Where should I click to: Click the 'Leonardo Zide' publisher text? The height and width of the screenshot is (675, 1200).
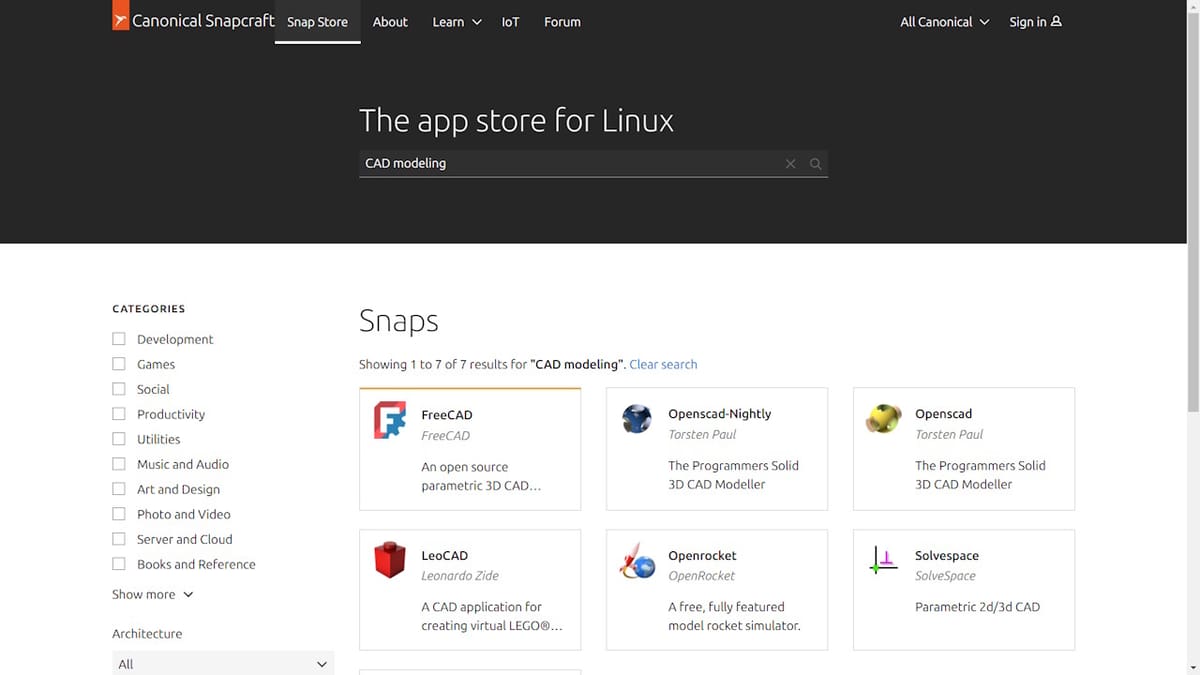[460, 576]
